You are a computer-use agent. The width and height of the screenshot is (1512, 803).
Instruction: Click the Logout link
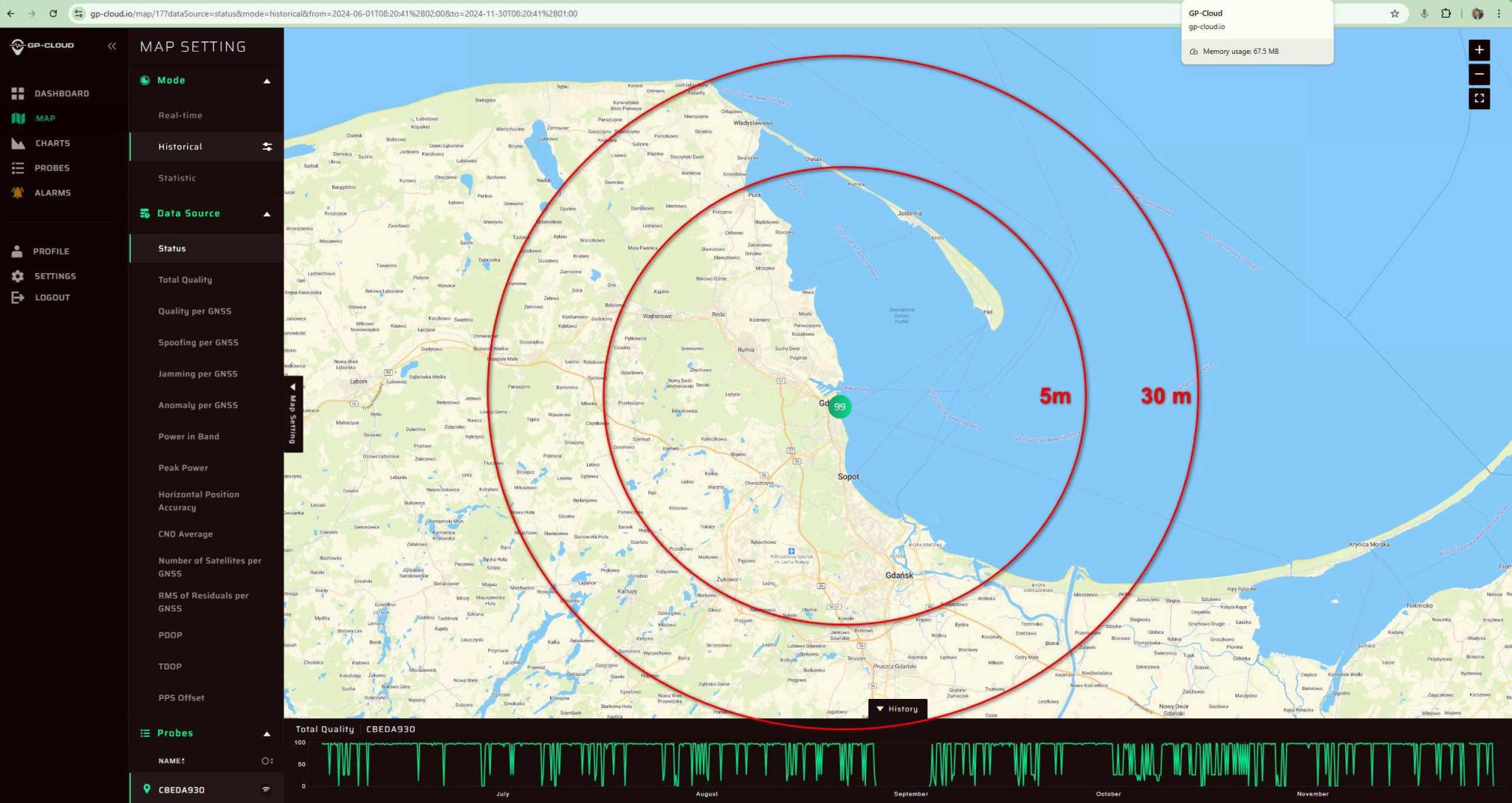(x=19, y=297)
